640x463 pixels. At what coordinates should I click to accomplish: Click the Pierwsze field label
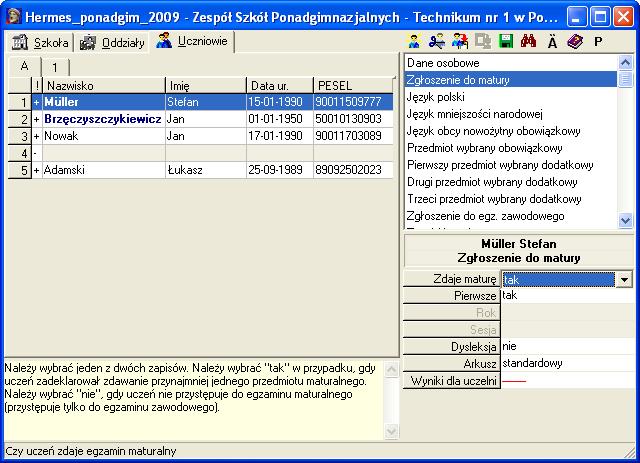click(x=451, y=296)
